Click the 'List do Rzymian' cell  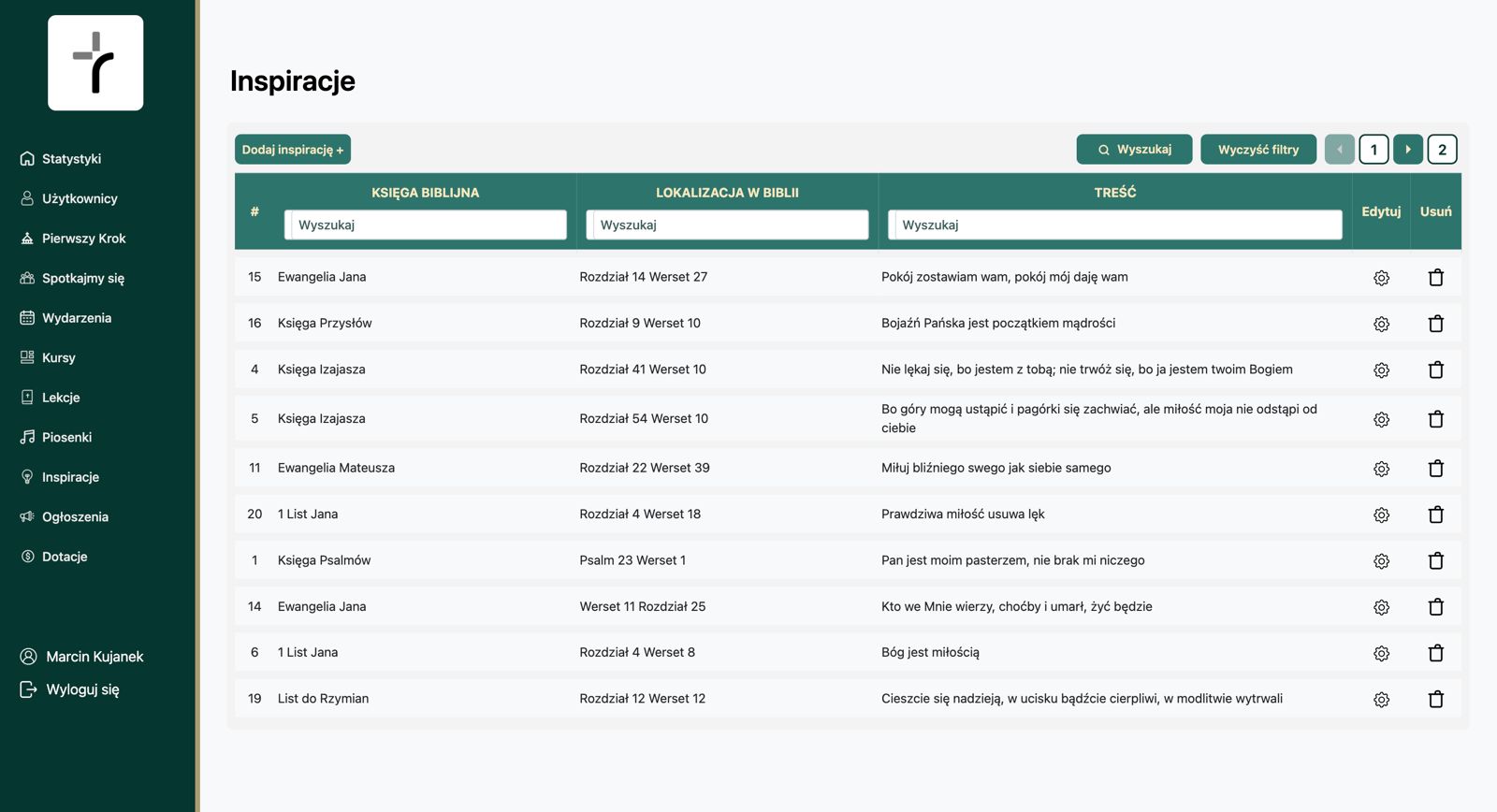point(323,699)
